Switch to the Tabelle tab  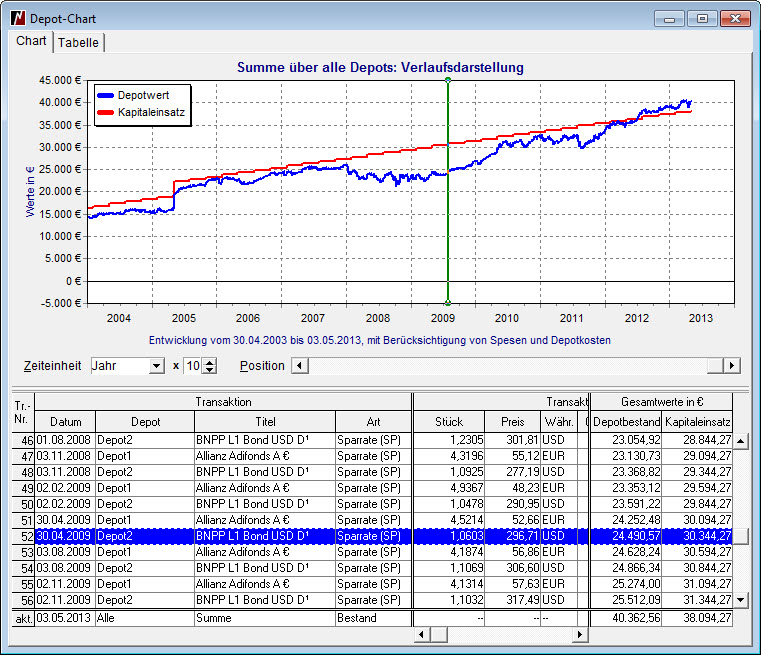click(78, 42)
